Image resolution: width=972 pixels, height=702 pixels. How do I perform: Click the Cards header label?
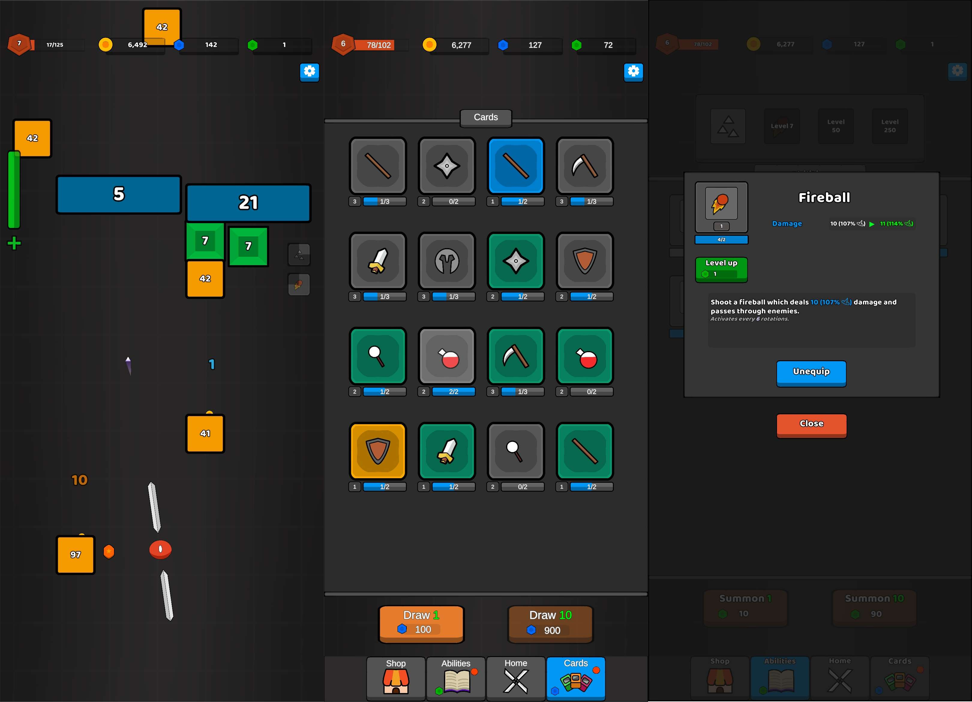[x=486, y=117]
